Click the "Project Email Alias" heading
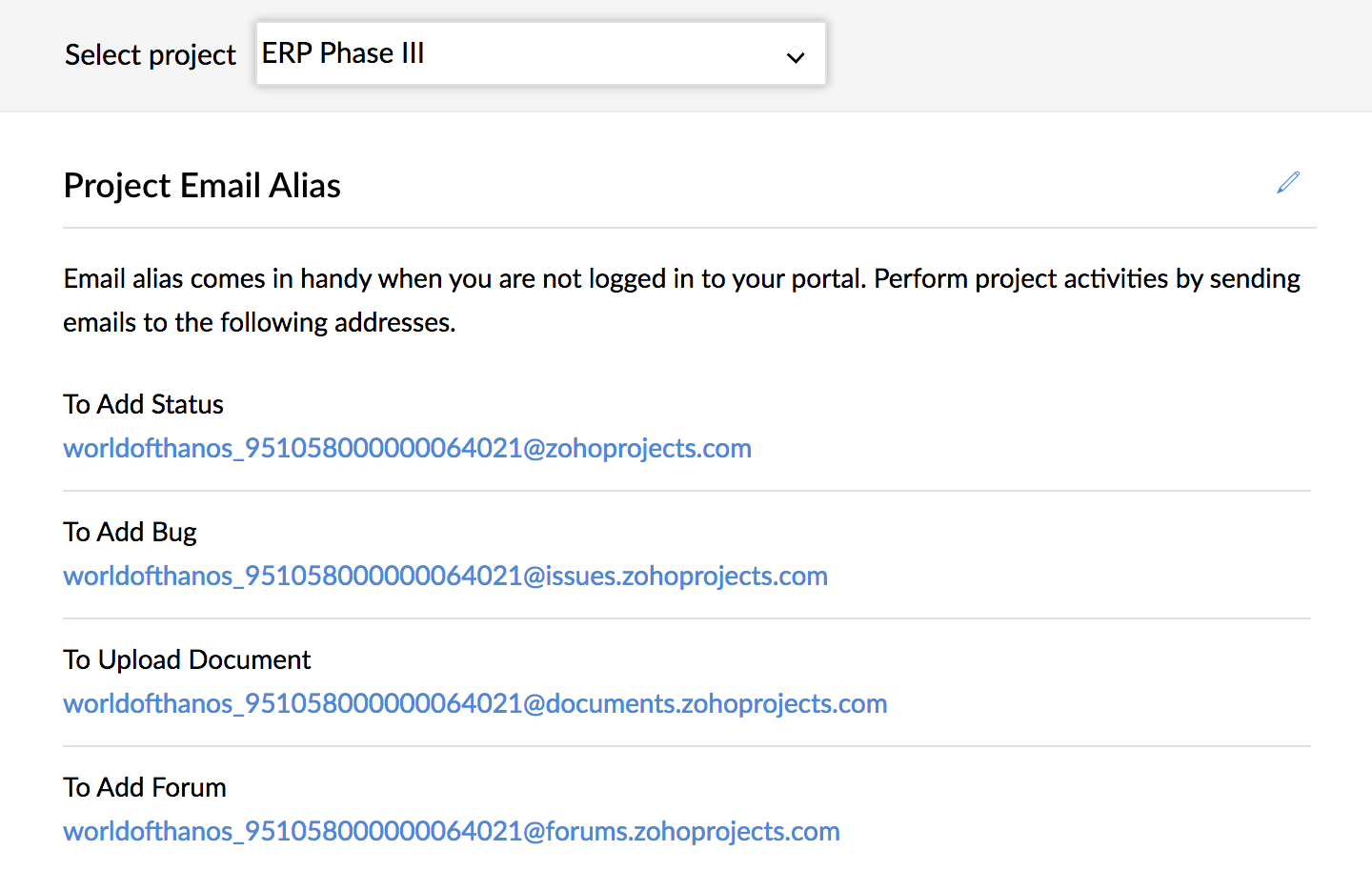The image size is (1372, 871). point(202,186)
